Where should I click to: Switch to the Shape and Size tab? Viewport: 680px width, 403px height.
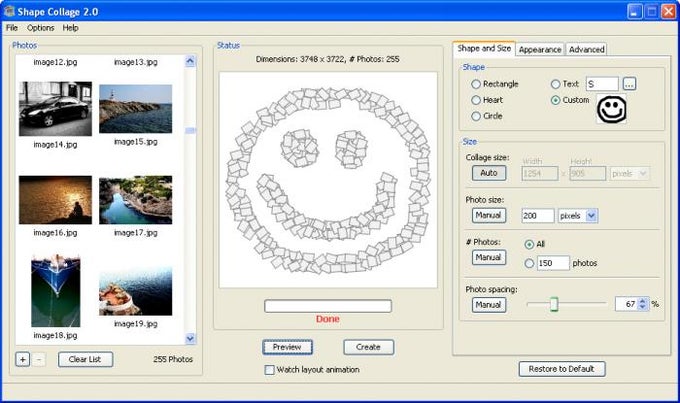(484, 48)
